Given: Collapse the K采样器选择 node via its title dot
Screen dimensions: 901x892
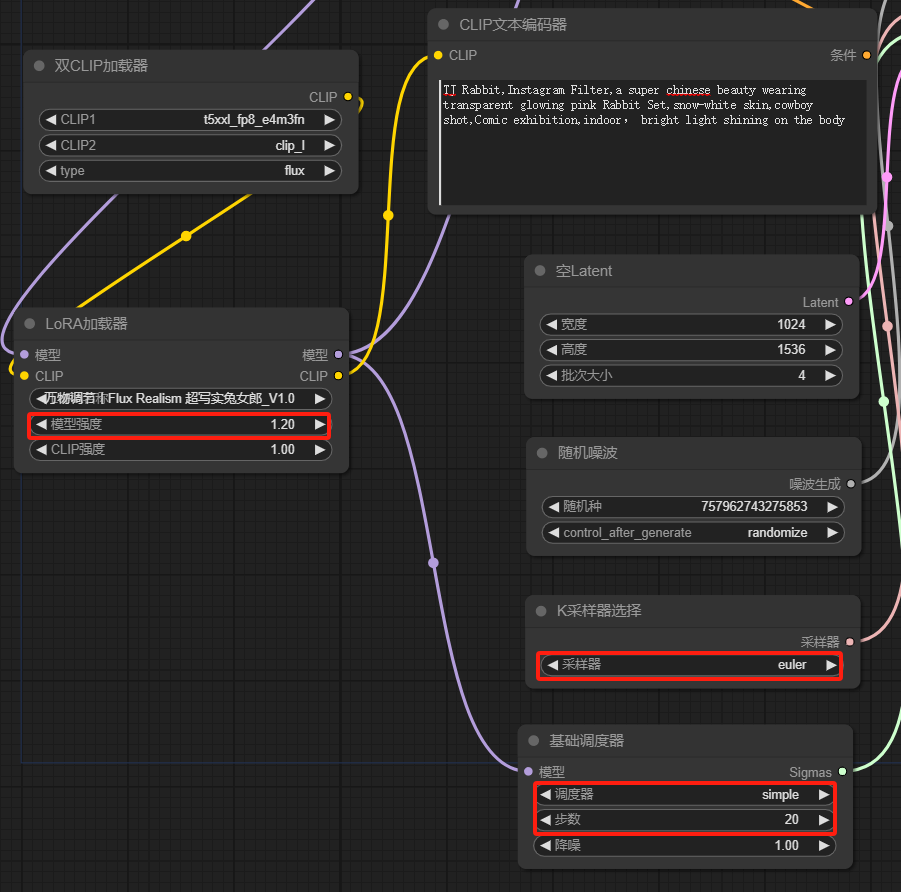Looking at the screenshot, I should [541, 611].
